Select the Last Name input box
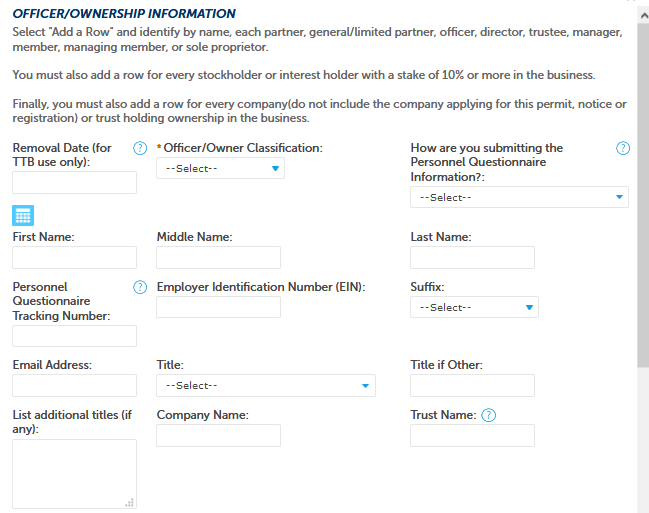 click(472, 257)
